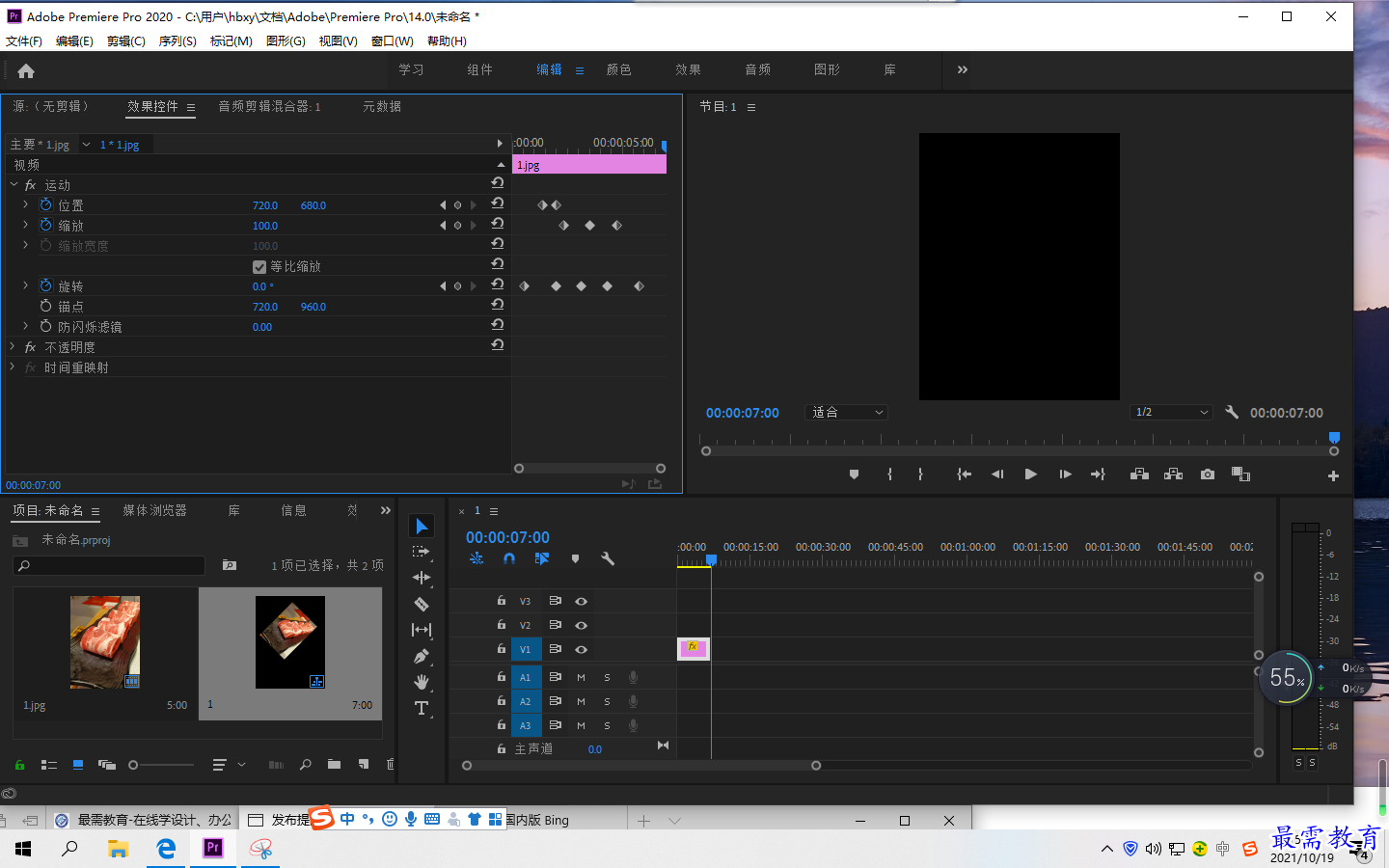Image resolution: width=1389 pixels, height=868 pixels.
Task: Click Go to In point button
Action: [x=964, y=475]
